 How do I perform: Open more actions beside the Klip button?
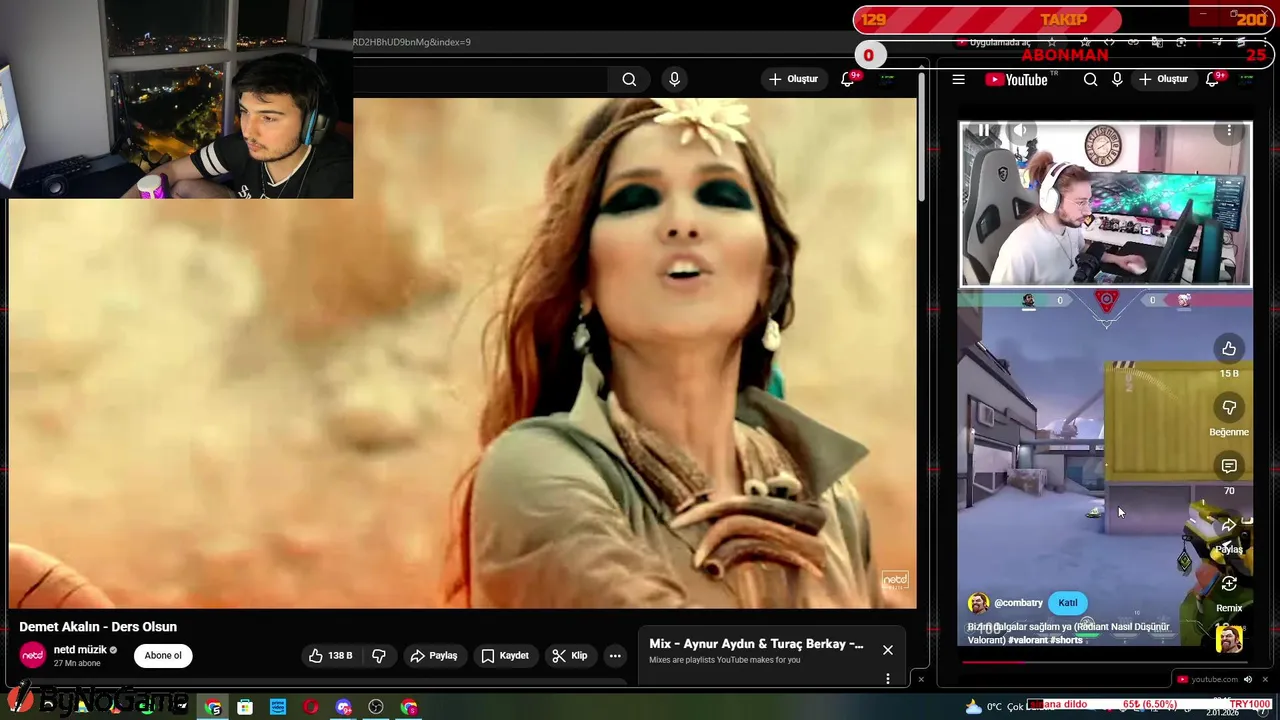click(x=615, y=656)
